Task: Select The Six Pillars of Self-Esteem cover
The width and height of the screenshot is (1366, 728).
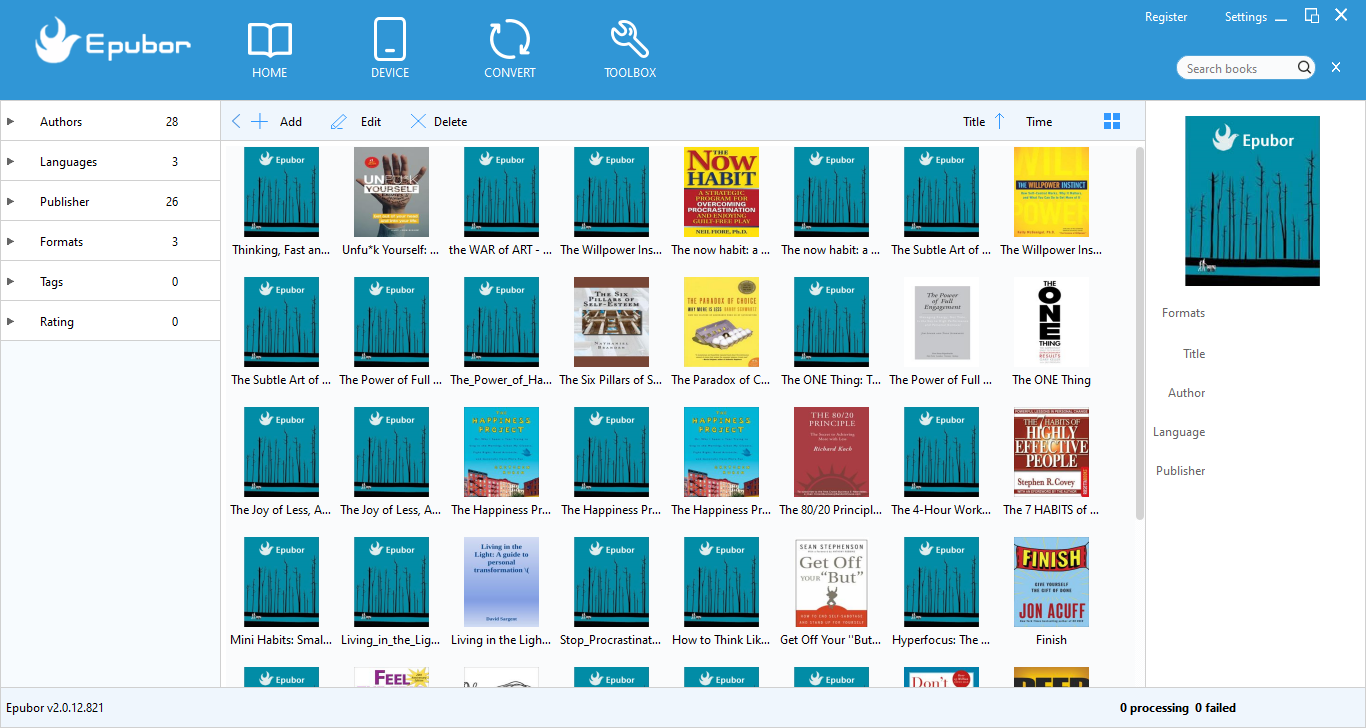Action: 611,322
